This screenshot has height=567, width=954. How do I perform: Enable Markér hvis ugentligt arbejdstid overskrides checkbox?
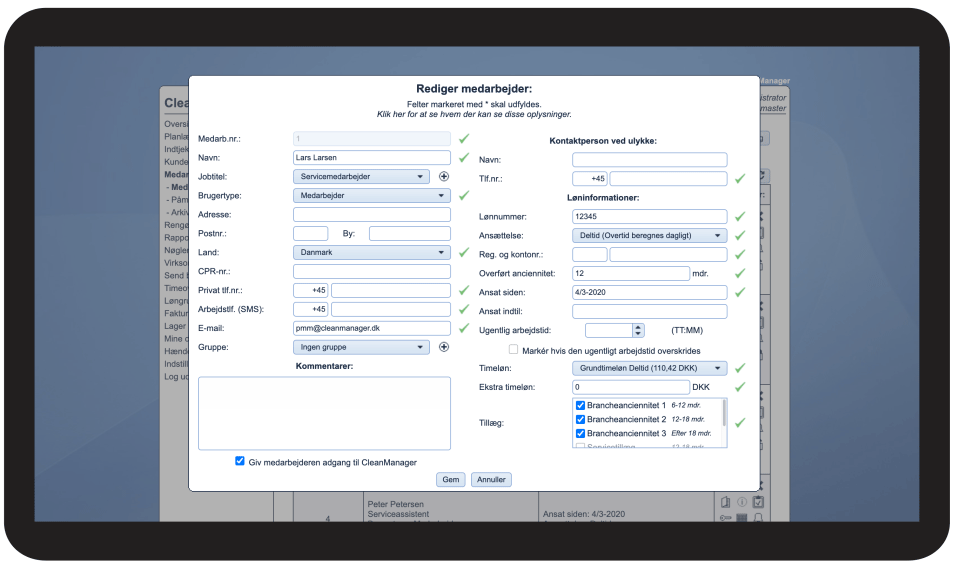tap(513, 350)
